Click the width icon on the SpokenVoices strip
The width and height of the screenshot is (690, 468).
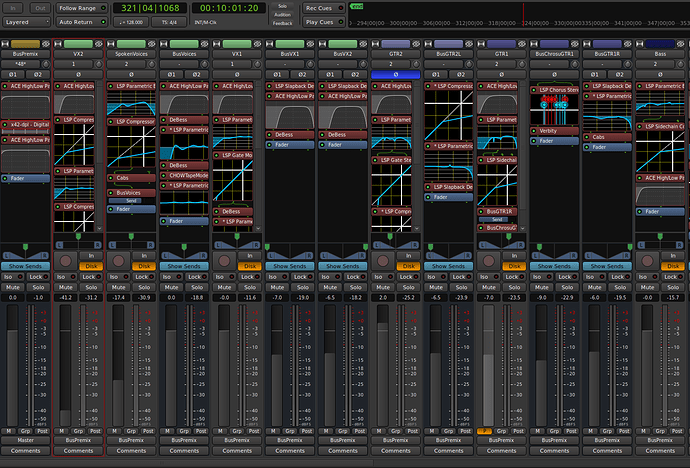point(113,45)
